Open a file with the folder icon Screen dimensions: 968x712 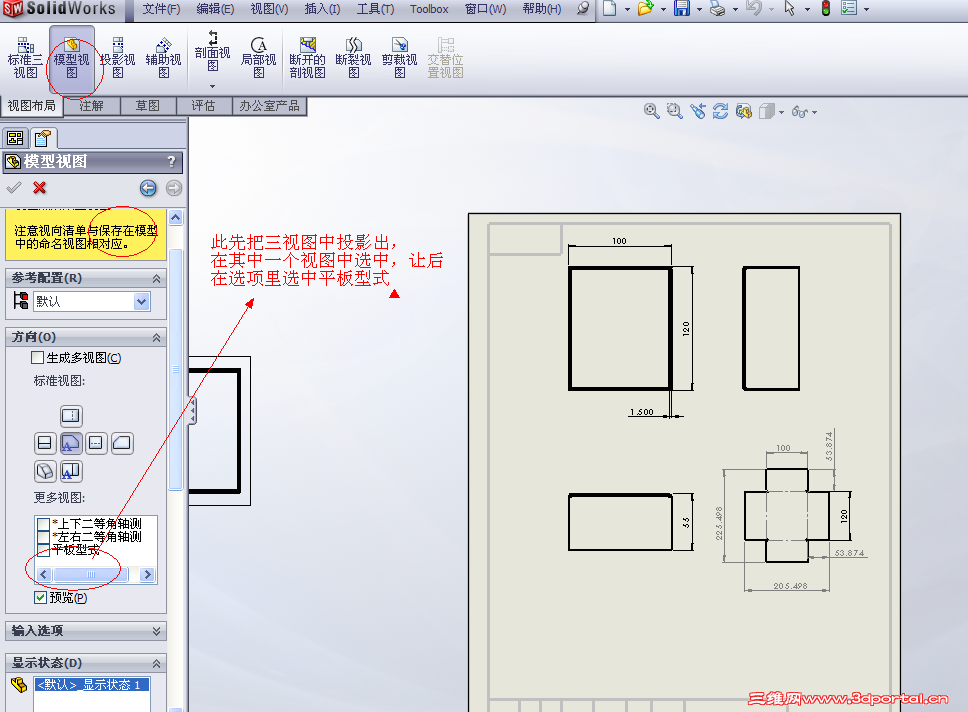point(645,9)
